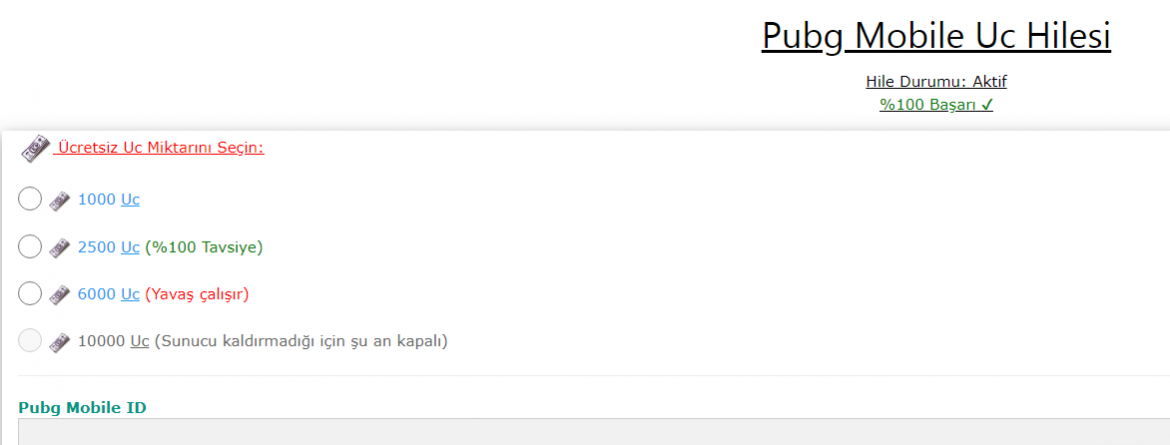Click the cash icon beside the Ücretsiz Uc heading
1170x445 pixels.
coord(35,149)
